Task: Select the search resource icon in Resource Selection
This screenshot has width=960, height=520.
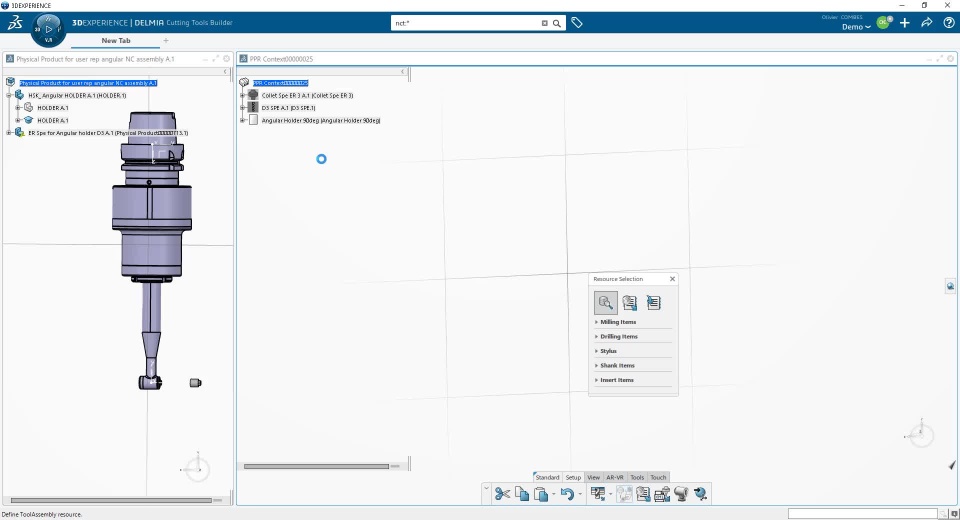Action: coord(606,303)
